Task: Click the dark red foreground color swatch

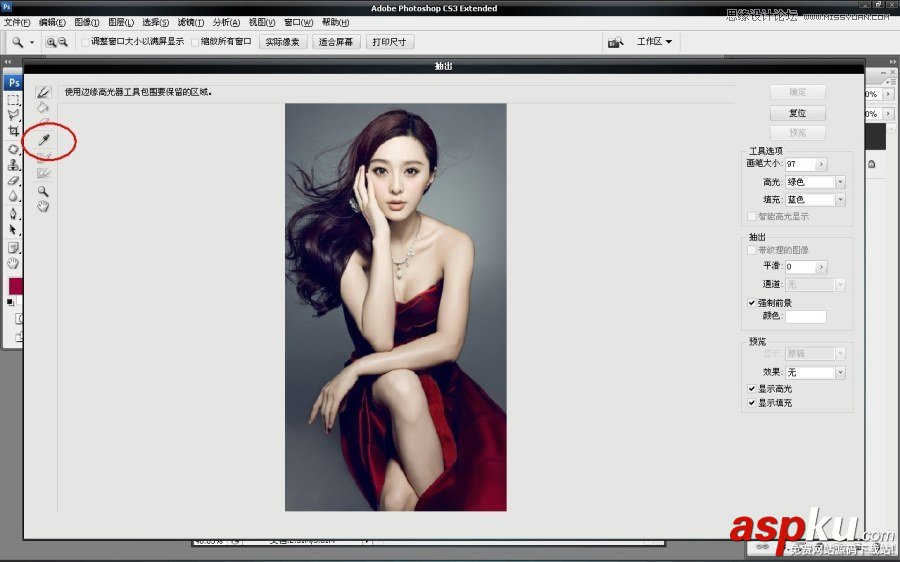Action: click(x=14, y=286)
